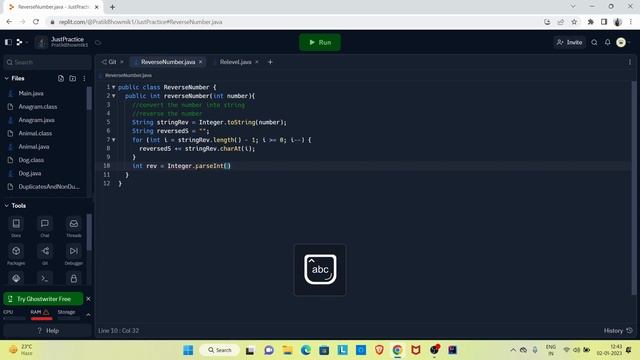
Task: Open browser extensions puzzle icon
Action: coord(590,22)
